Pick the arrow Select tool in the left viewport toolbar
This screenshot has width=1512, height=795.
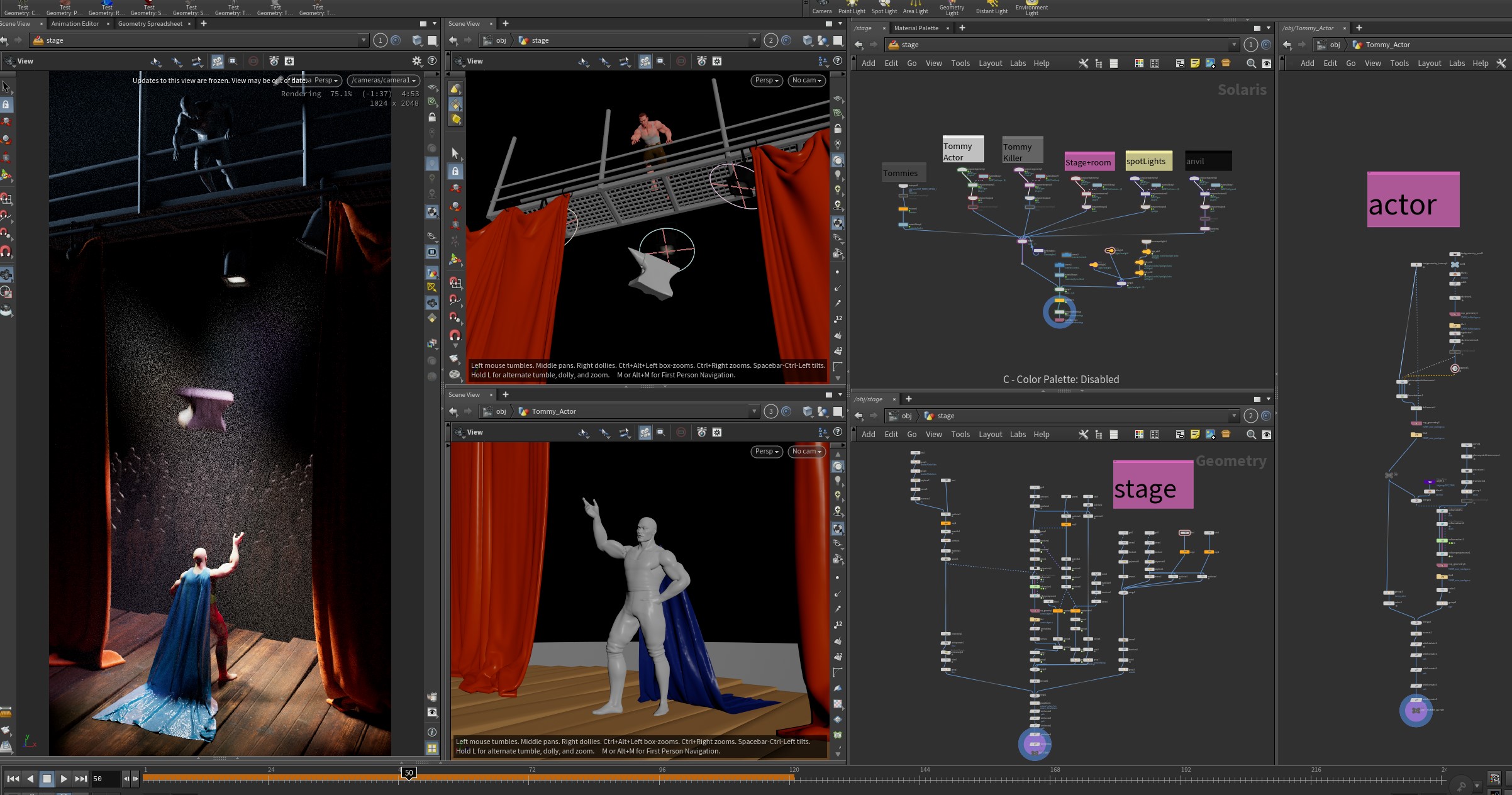point(6,87)
